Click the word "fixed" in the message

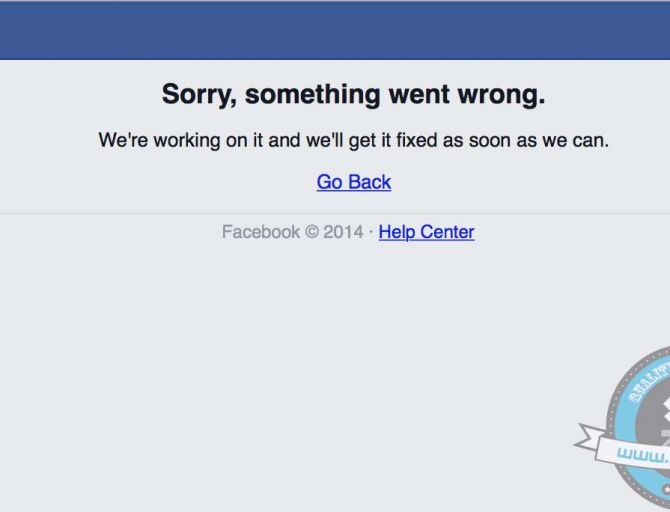[417, 140]
